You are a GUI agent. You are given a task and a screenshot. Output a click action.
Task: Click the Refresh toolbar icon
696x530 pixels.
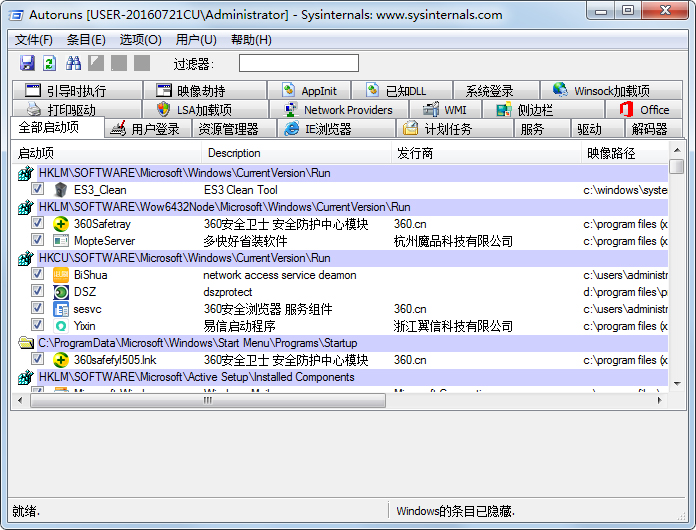pos(49,63)
